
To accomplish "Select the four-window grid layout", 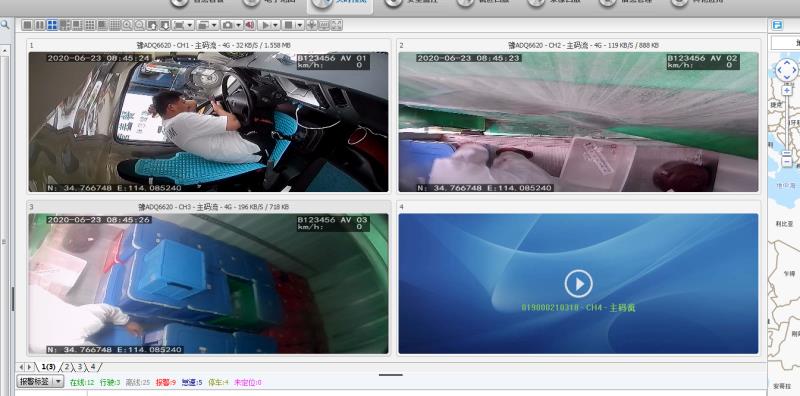I will [x=52, y=25].
